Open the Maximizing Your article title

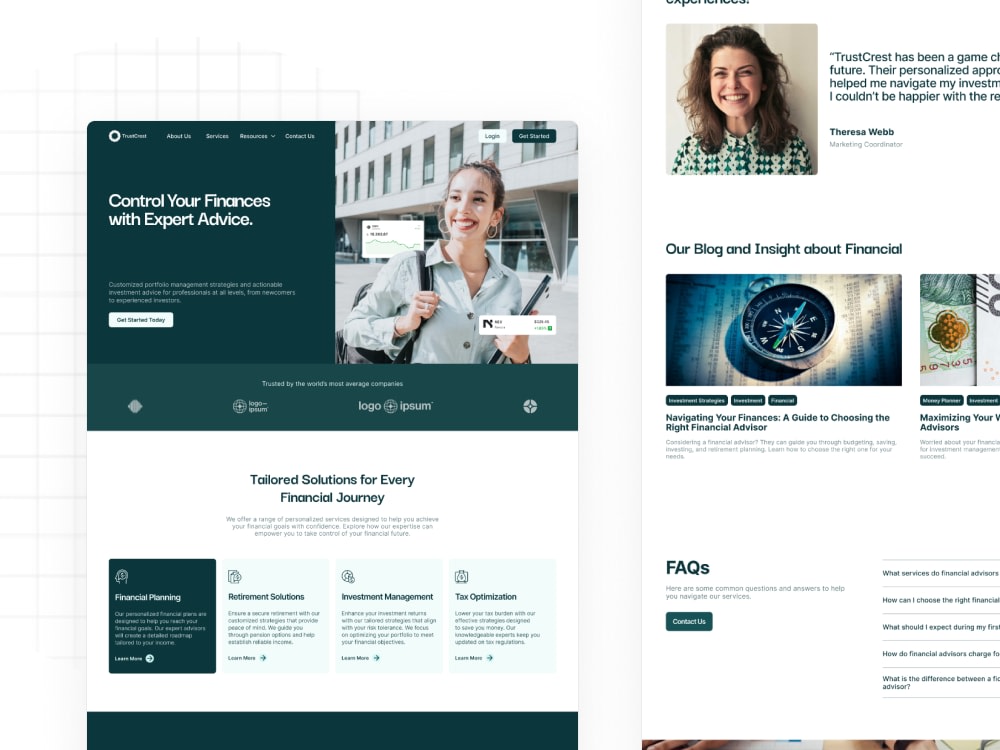[959, 422]
